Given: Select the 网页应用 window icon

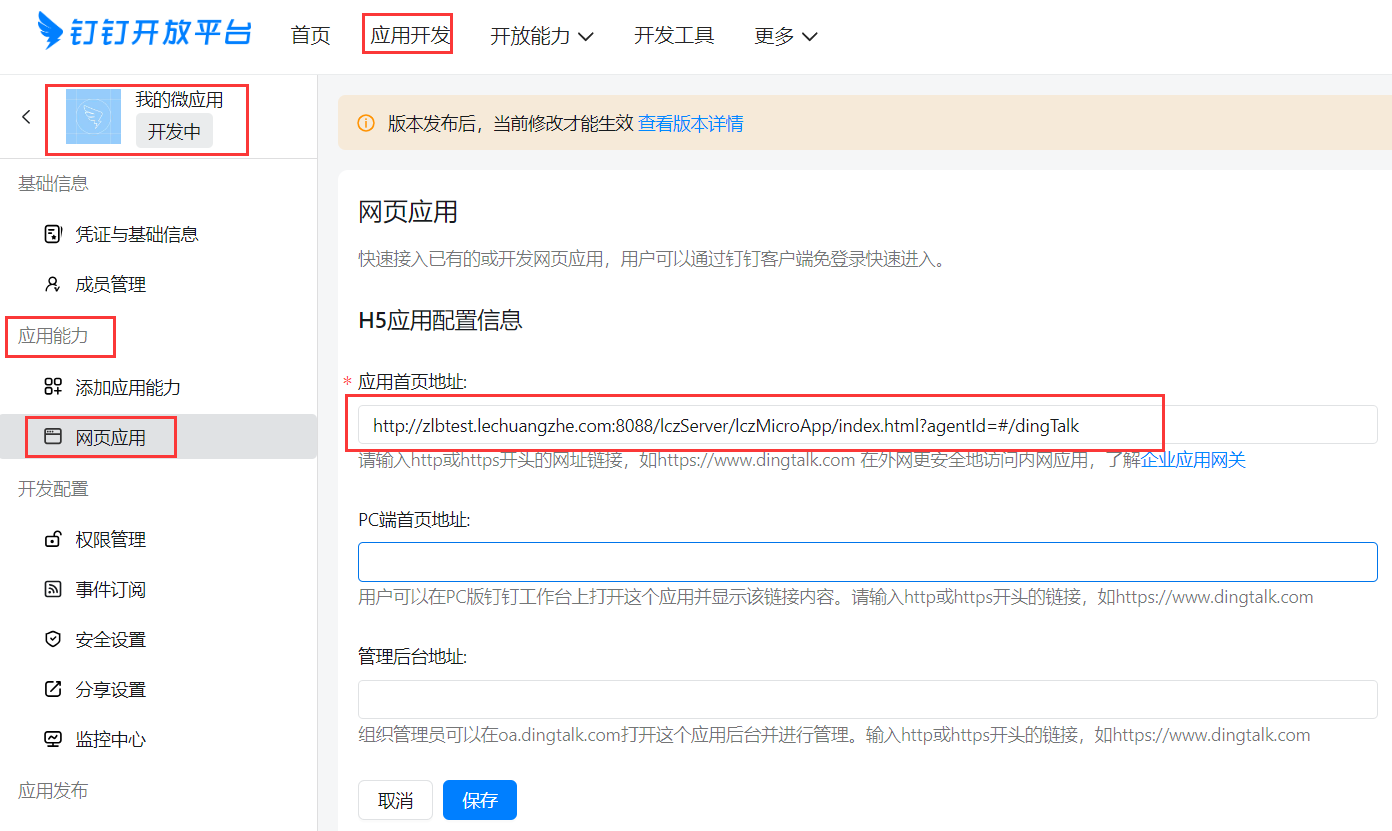Looking at the screenshot, I should [53, 437].
